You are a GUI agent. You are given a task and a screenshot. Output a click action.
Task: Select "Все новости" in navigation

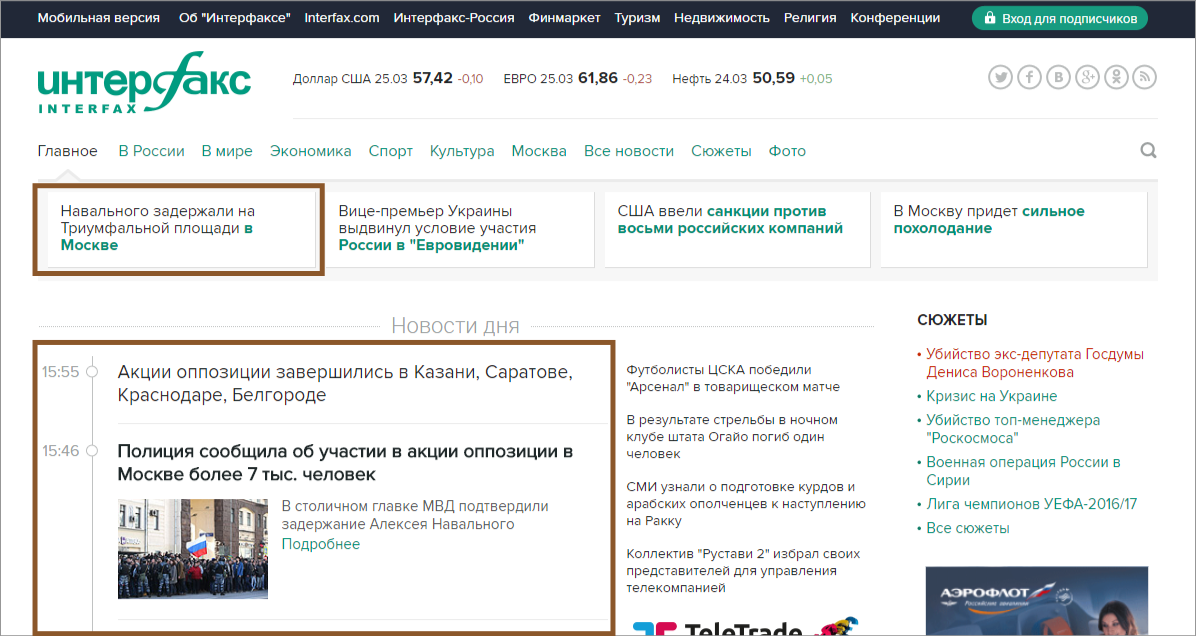628,151
